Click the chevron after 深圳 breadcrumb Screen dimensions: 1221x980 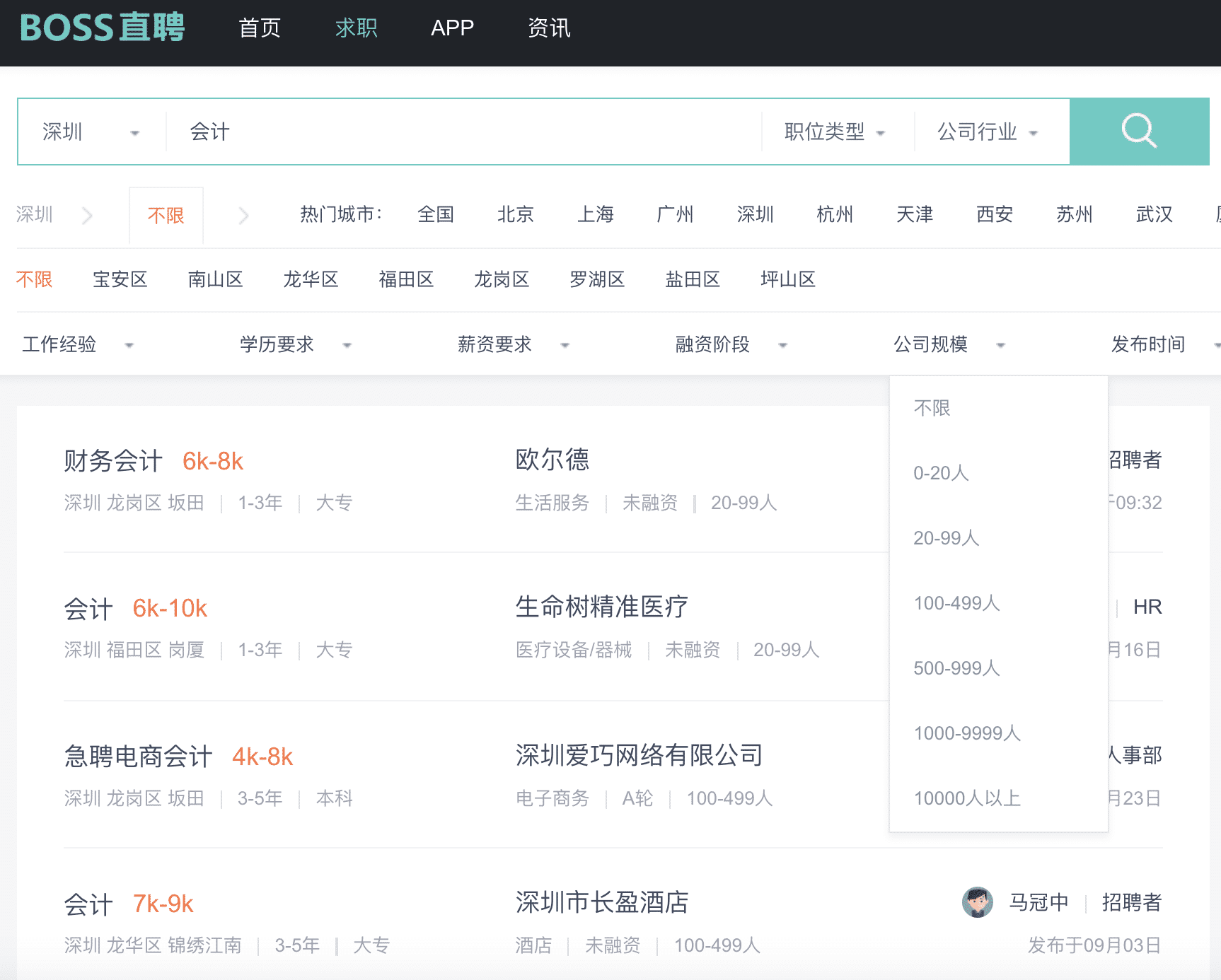(87, 215)
